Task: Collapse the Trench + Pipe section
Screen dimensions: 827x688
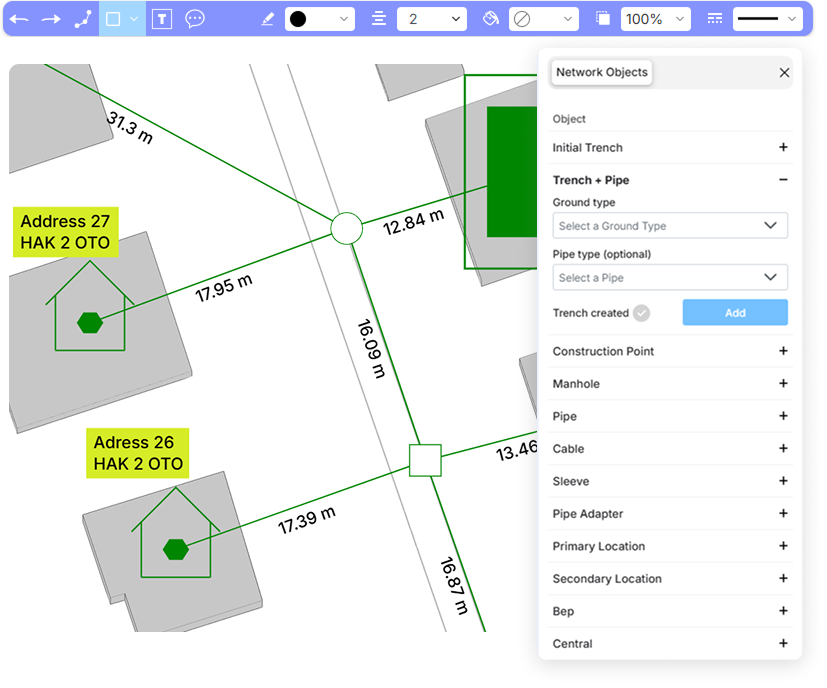Action: (x=783, y=180)
